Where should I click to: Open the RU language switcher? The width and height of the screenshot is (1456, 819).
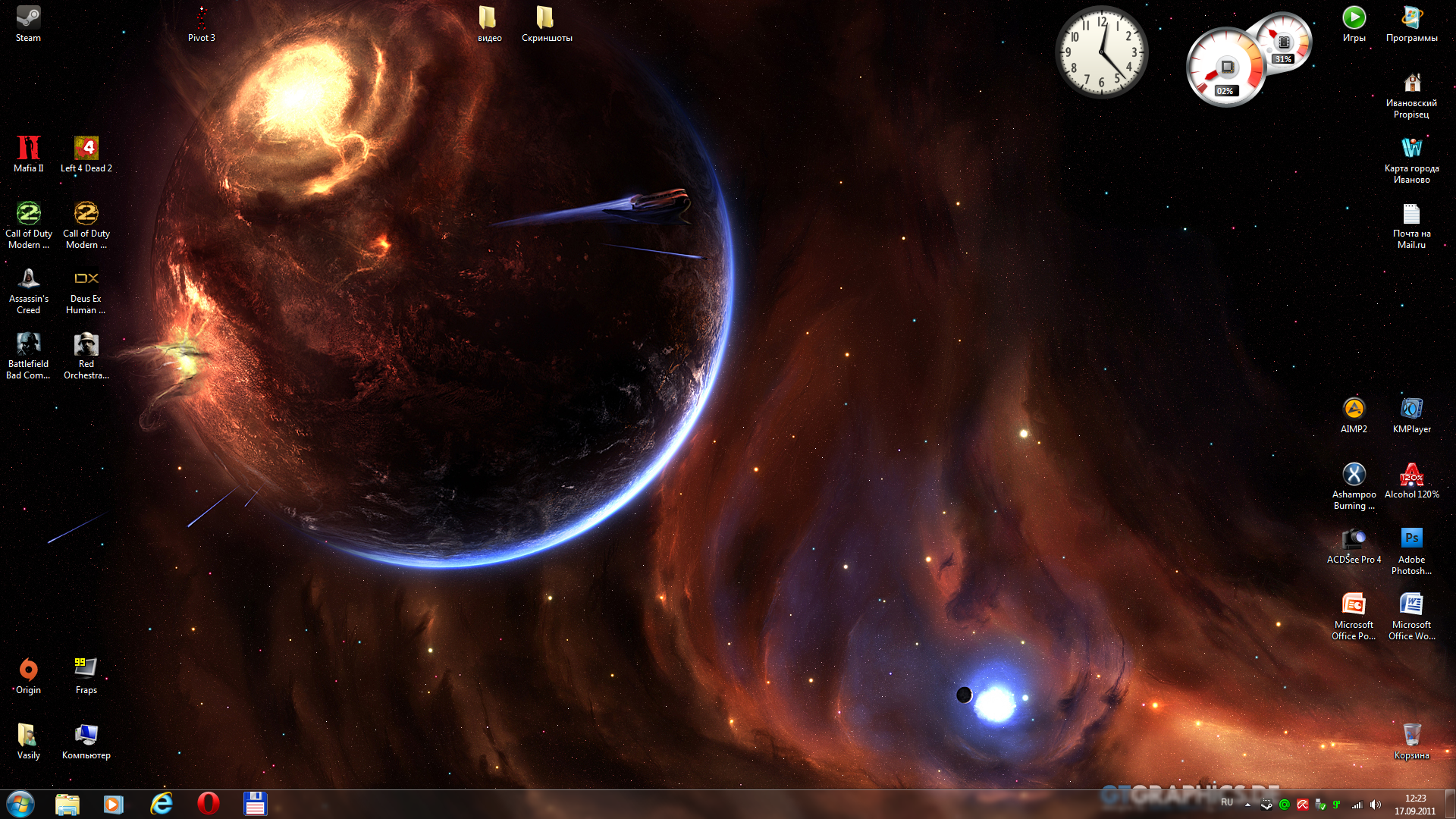pyautogui.click(x=1227, y=802)
